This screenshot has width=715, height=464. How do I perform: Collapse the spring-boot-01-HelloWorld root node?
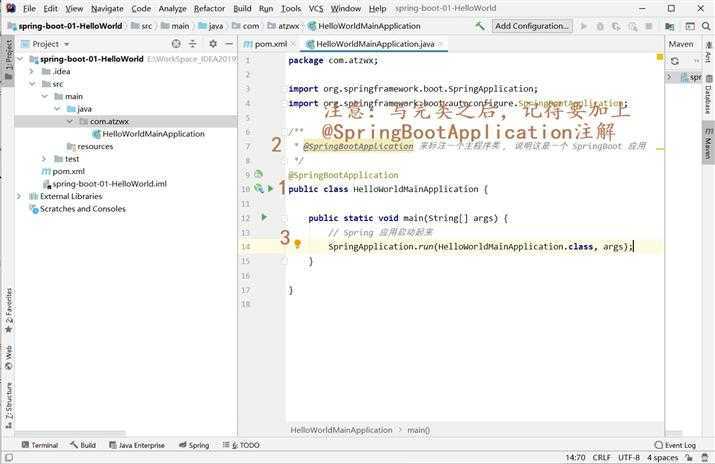[x=20, y=59]
